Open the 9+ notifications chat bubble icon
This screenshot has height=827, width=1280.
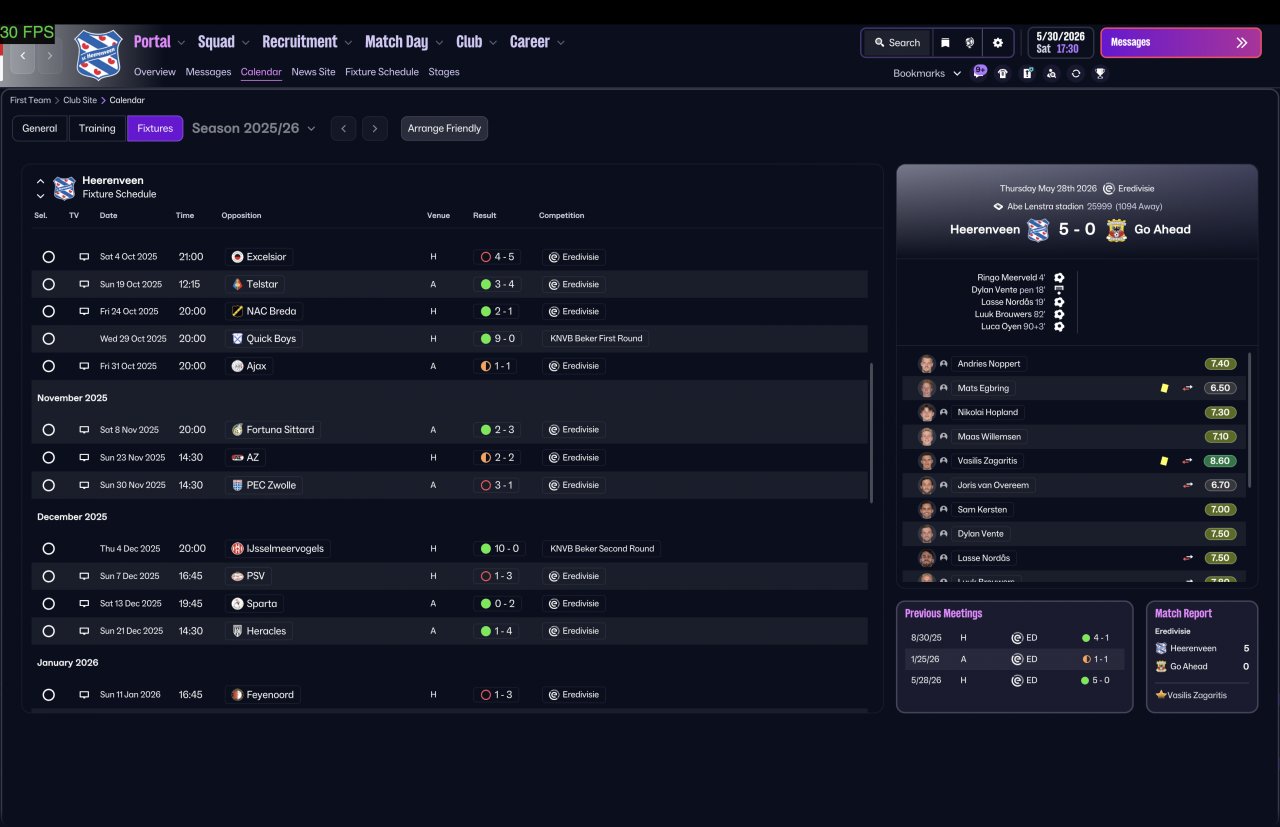[x=980, y=72]
